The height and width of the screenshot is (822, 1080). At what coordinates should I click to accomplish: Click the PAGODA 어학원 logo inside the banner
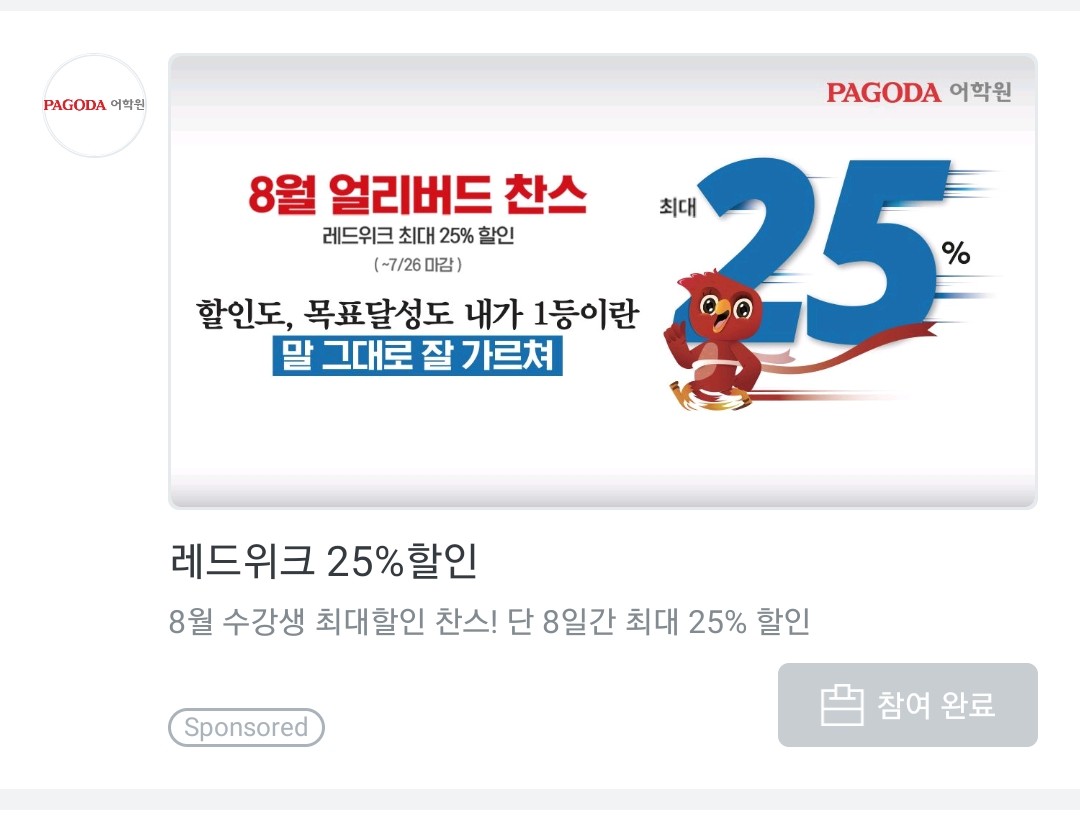point(918,92)
